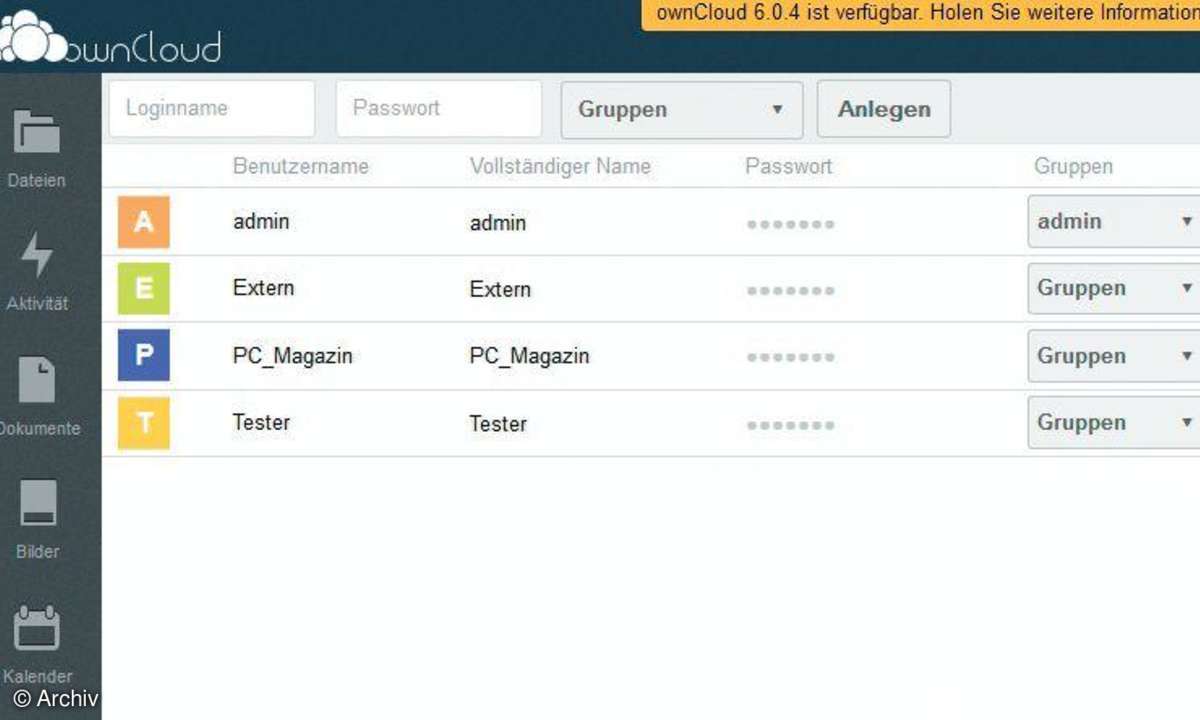Viewport: 1200px width, 720px height.
Task: Edit the full name of PC_Magazin
Action: coord(530,356)
